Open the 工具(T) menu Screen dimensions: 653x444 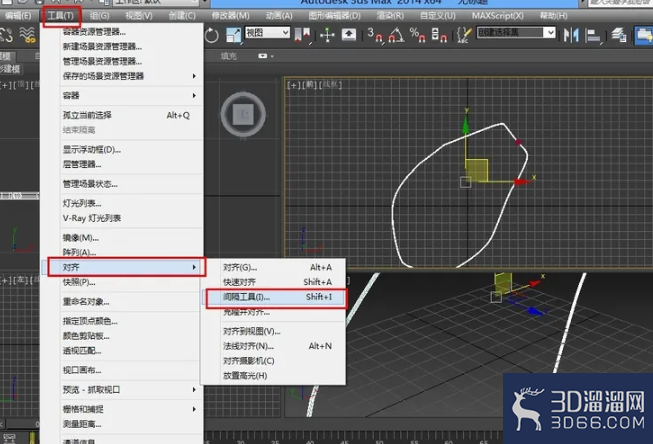click(x=61, y=16)
